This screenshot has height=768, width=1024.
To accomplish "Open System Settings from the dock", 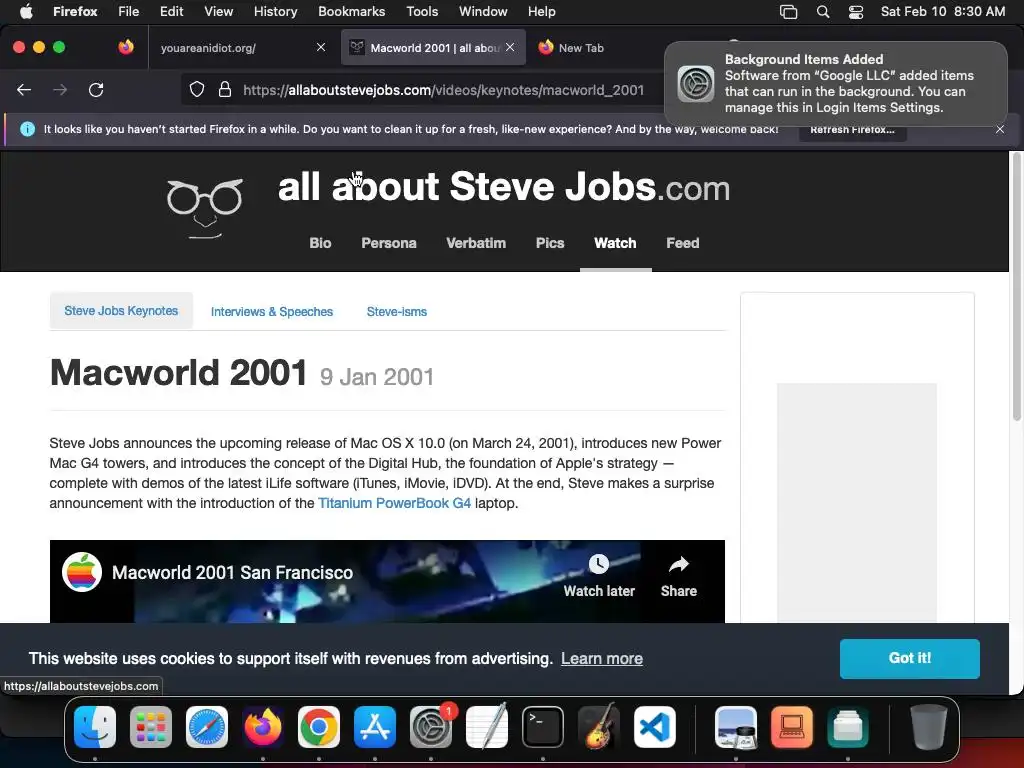I will (431, 727).
